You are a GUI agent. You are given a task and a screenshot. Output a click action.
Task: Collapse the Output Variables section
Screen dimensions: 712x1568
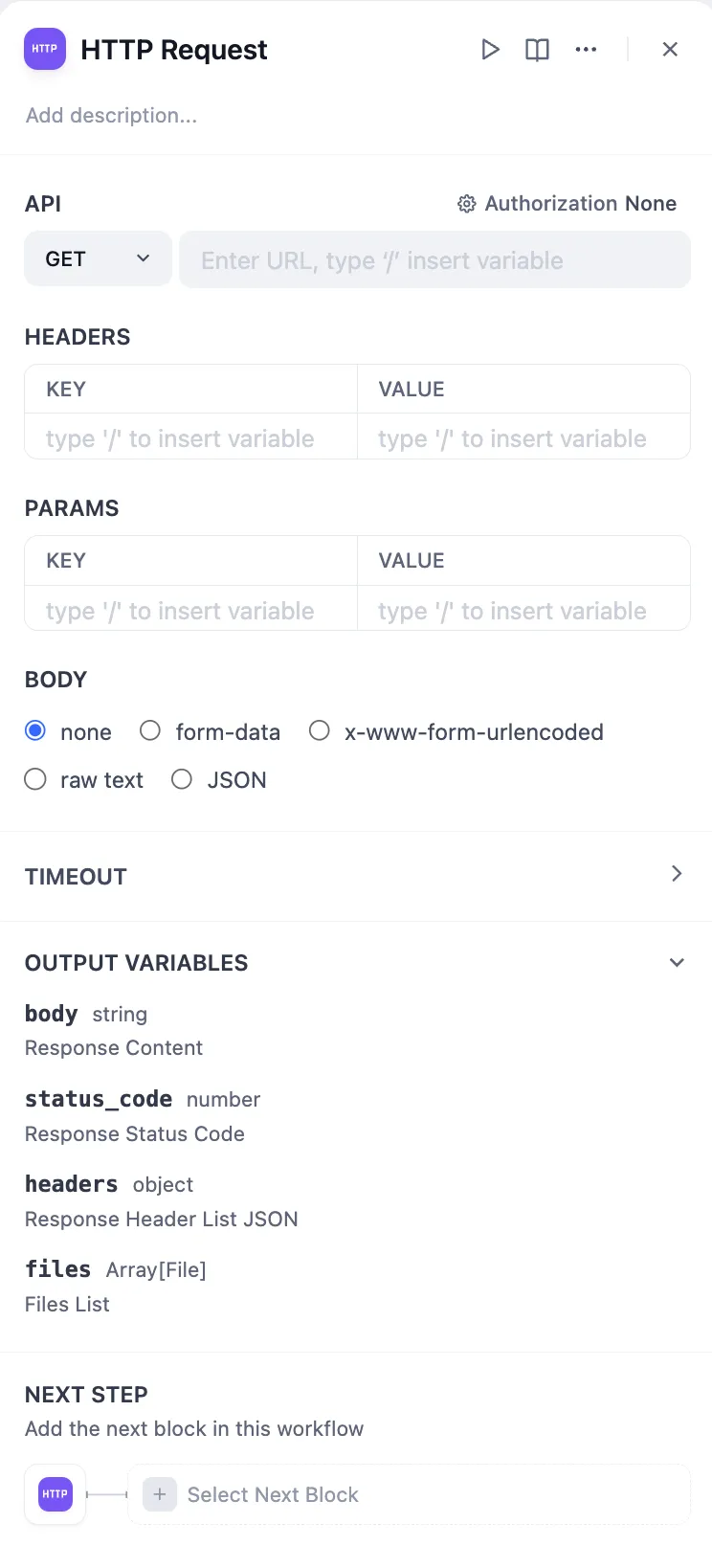tap(676, 963)
